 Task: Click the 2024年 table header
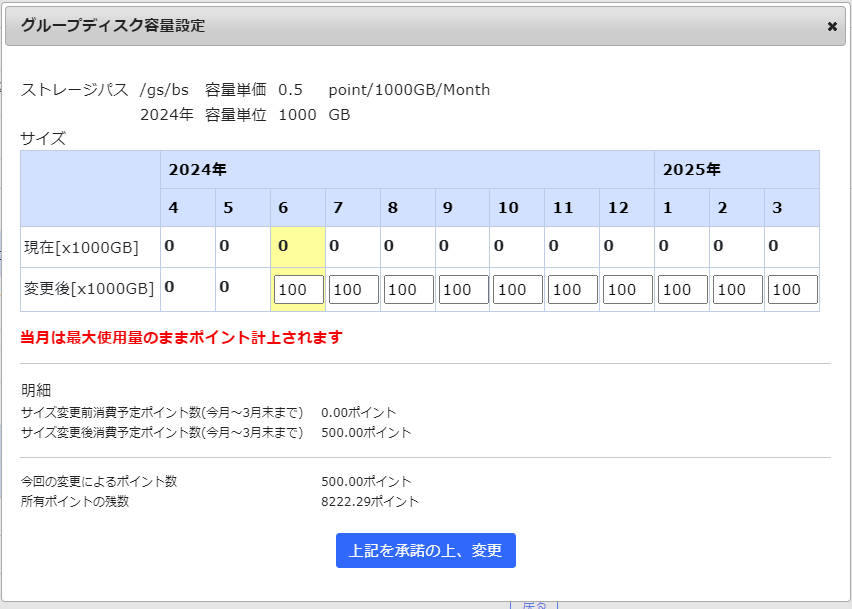[x=197, y=170]
